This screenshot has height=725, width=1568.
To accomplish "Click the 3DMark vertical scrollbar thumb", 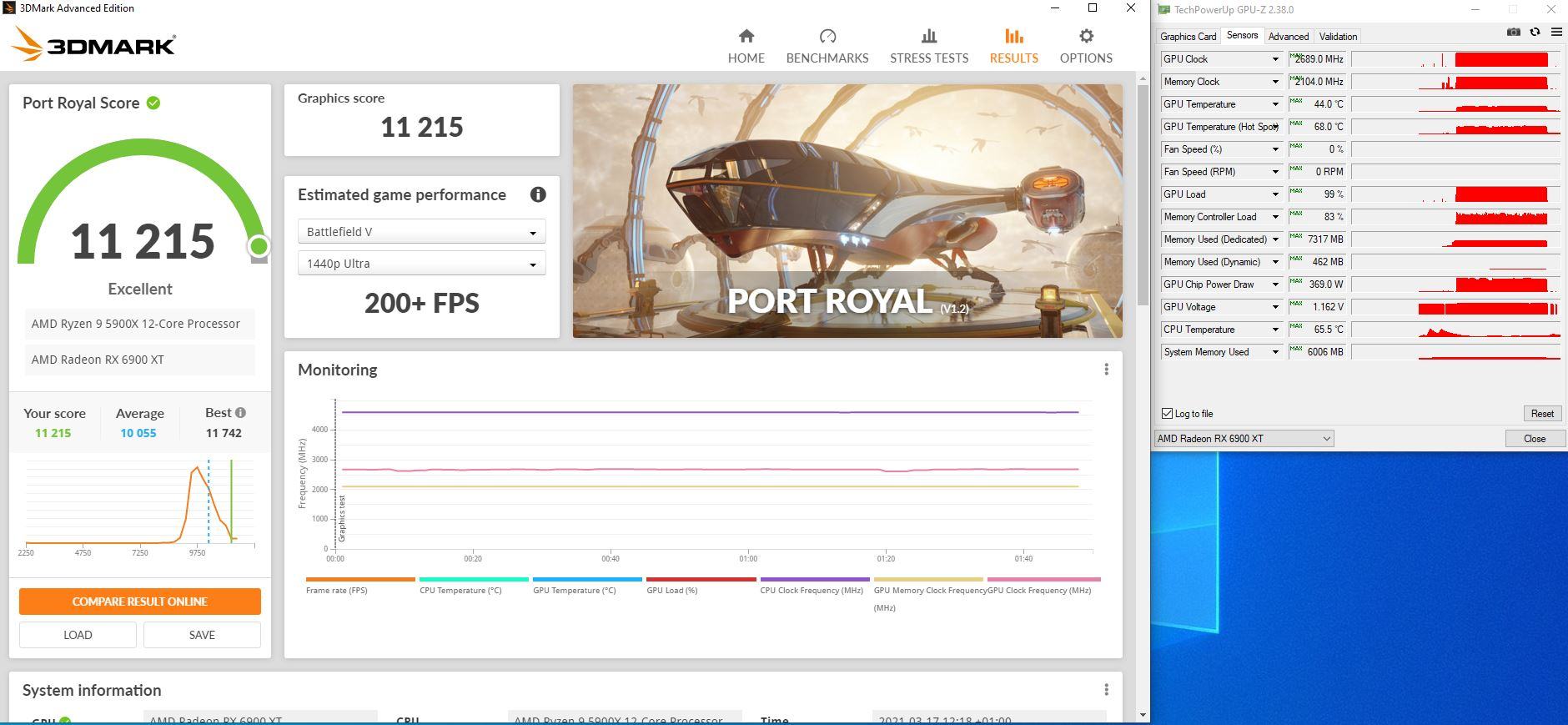I will click(1143, 194).
